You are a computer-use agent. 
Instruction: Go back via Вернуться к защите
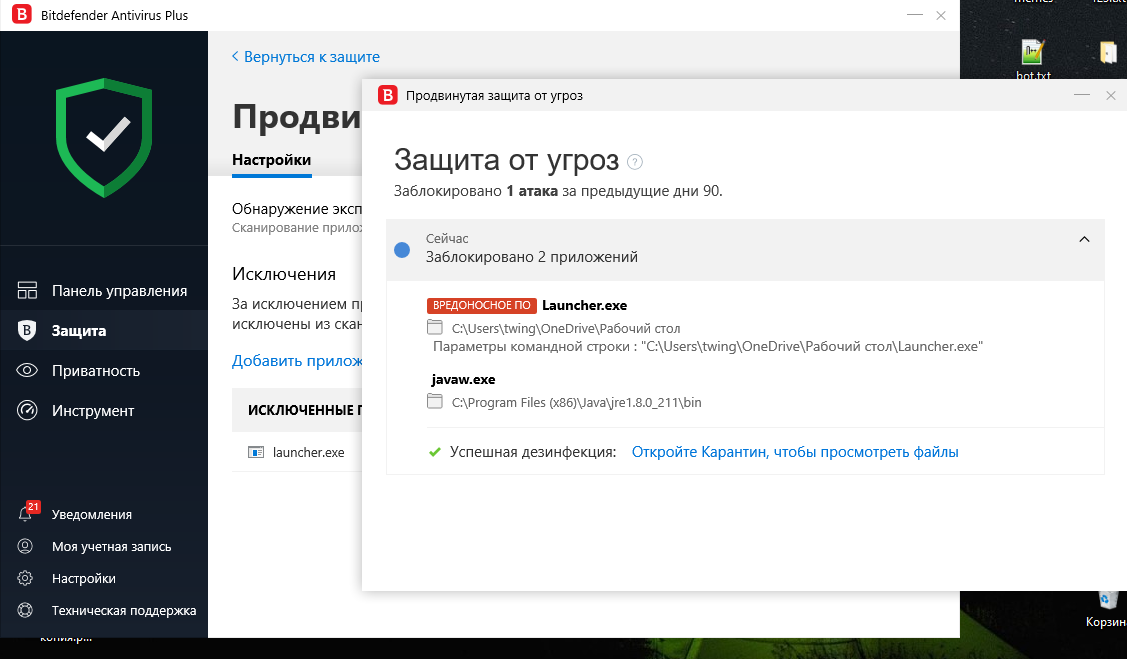305,57
